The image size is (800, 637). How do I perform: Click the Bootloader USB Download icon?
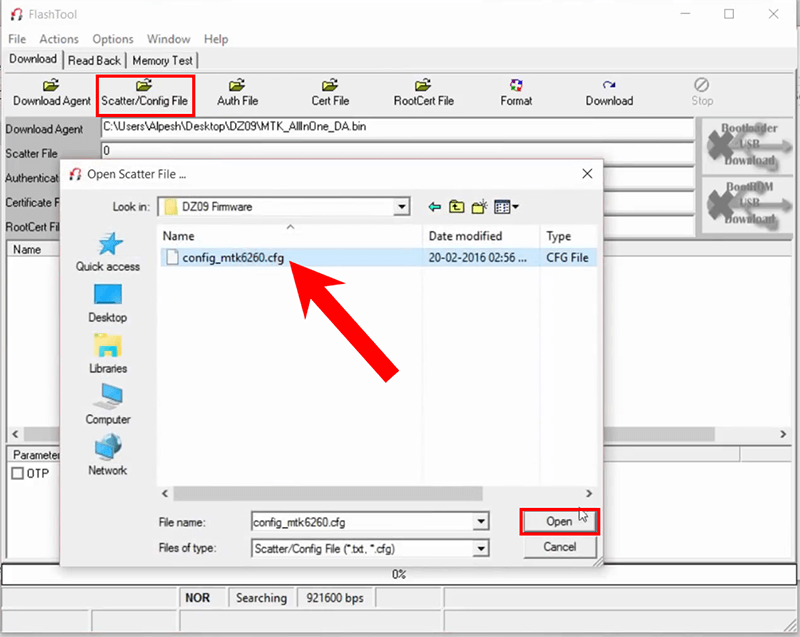click(748, 145)
